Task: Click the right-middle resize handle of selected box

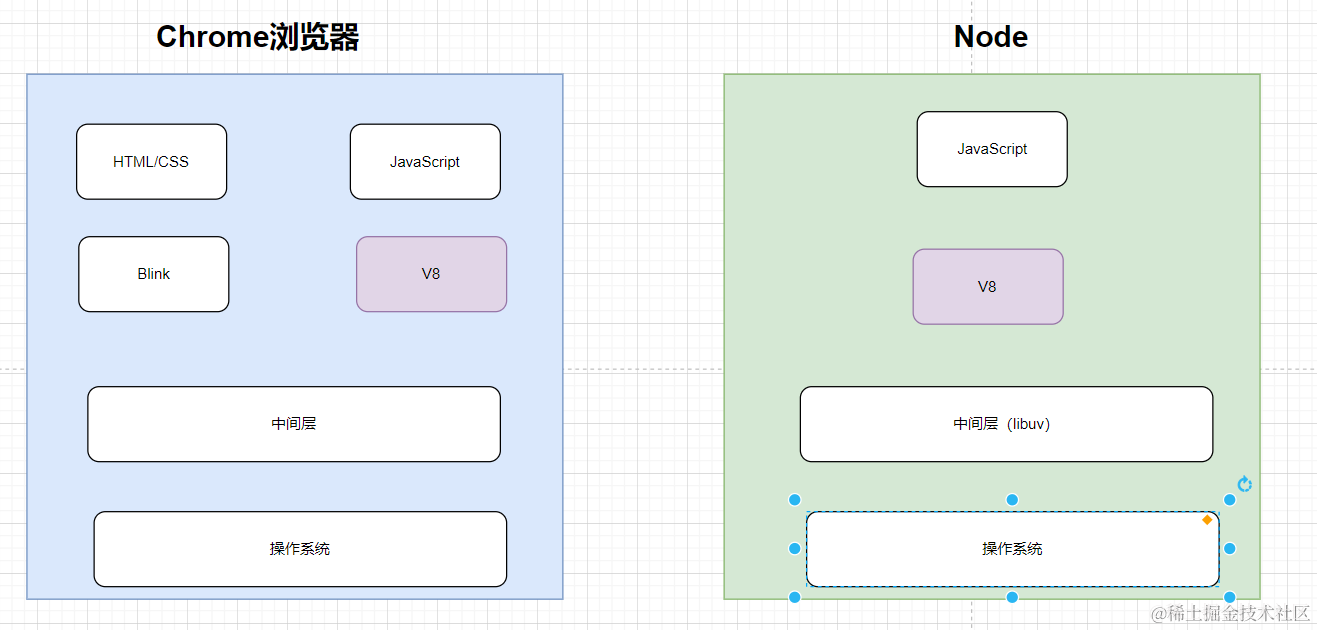Action: (x=1230, y=548)
